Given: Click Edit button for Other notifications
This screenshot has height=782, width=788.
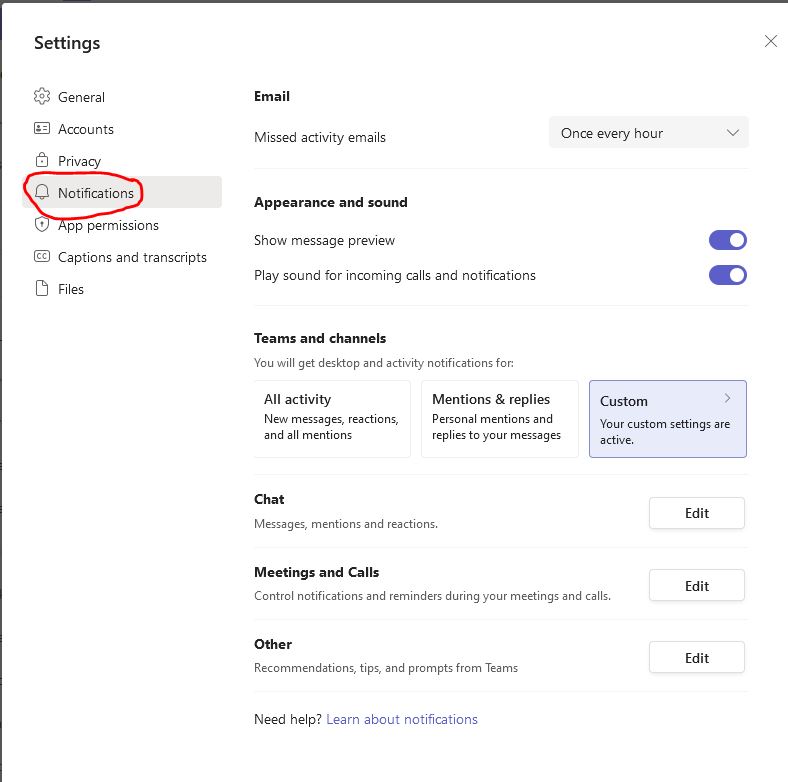Looking at the screenshot, I should pyautogui.click(x=696, y=657).
